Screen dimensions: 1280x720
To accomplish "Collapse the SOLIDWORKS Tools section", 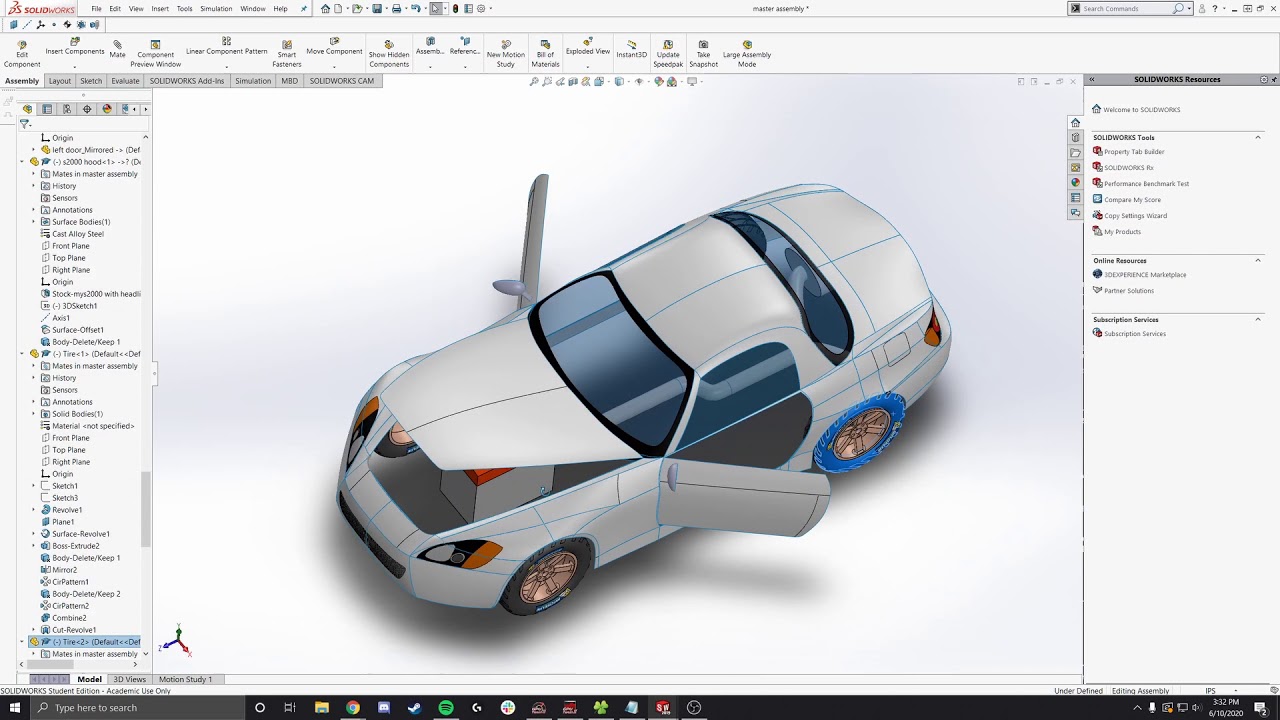I will coord(1258,137).
